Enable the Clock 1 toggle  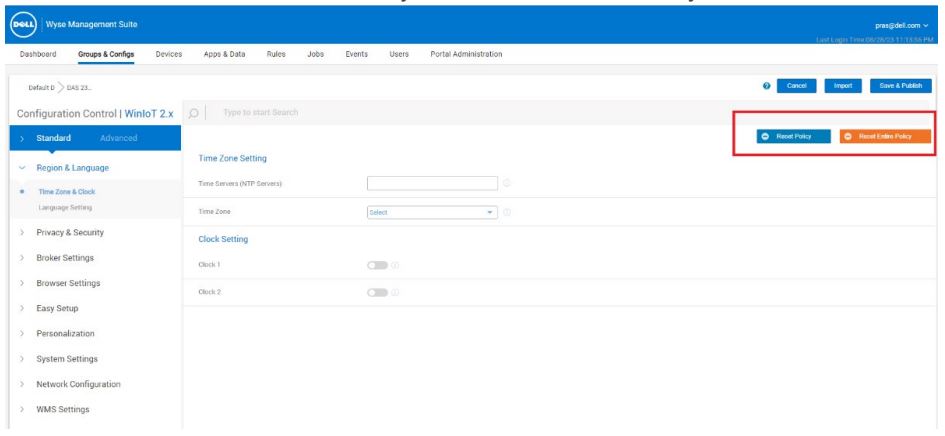(x=377, y=265)
